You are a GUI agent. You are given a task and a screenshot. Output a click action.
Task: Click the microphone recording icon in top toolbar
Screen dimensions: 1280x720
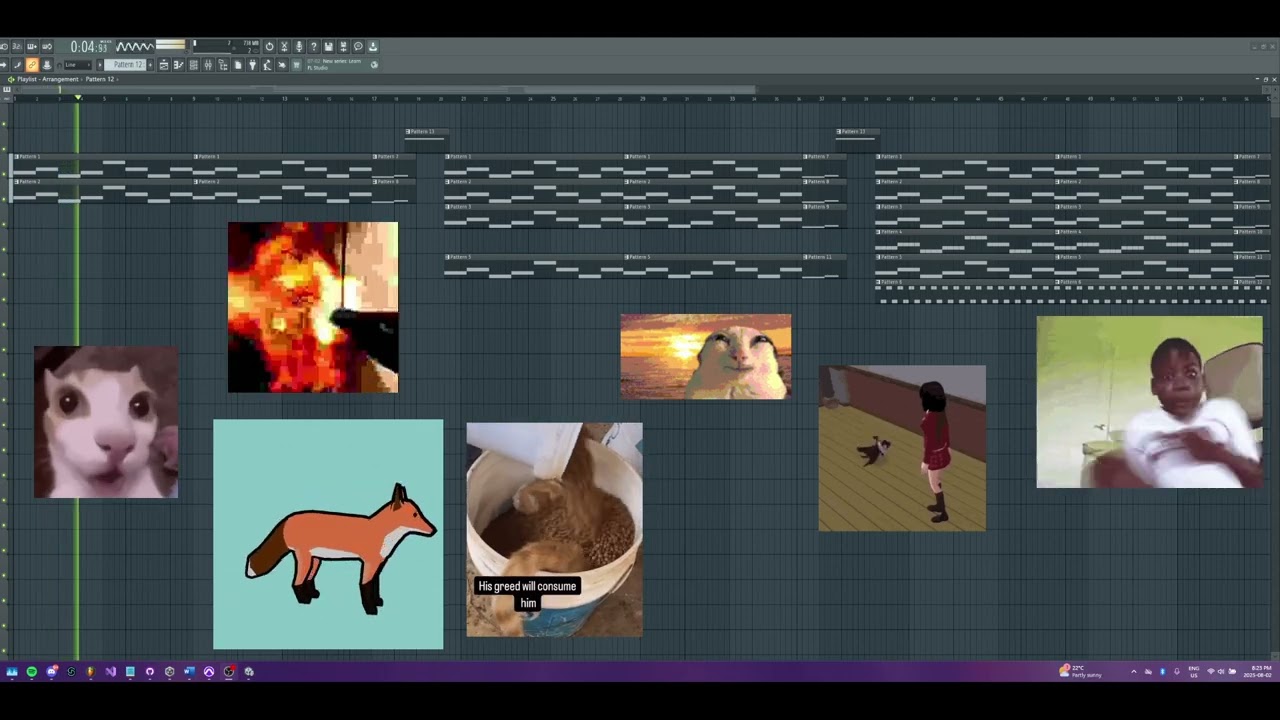pyautogui.click(x=299, y=47)
